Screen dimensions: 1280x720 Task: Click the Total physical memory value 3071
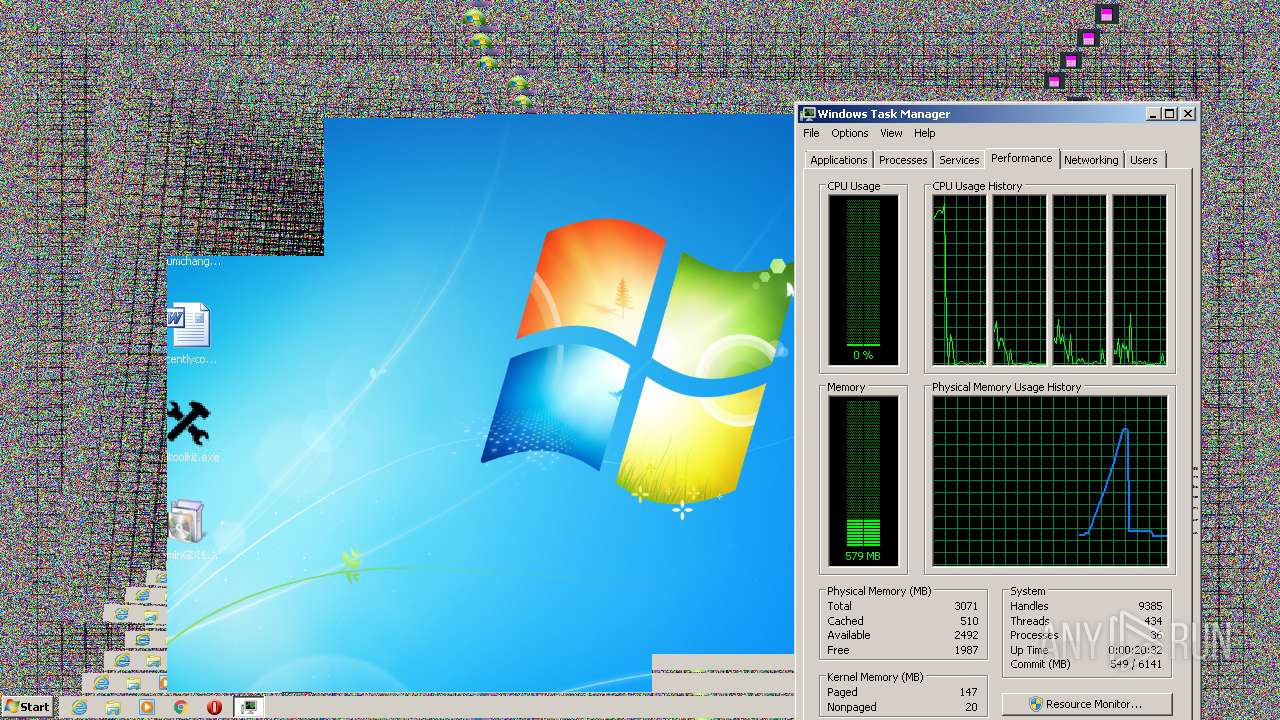965,606
